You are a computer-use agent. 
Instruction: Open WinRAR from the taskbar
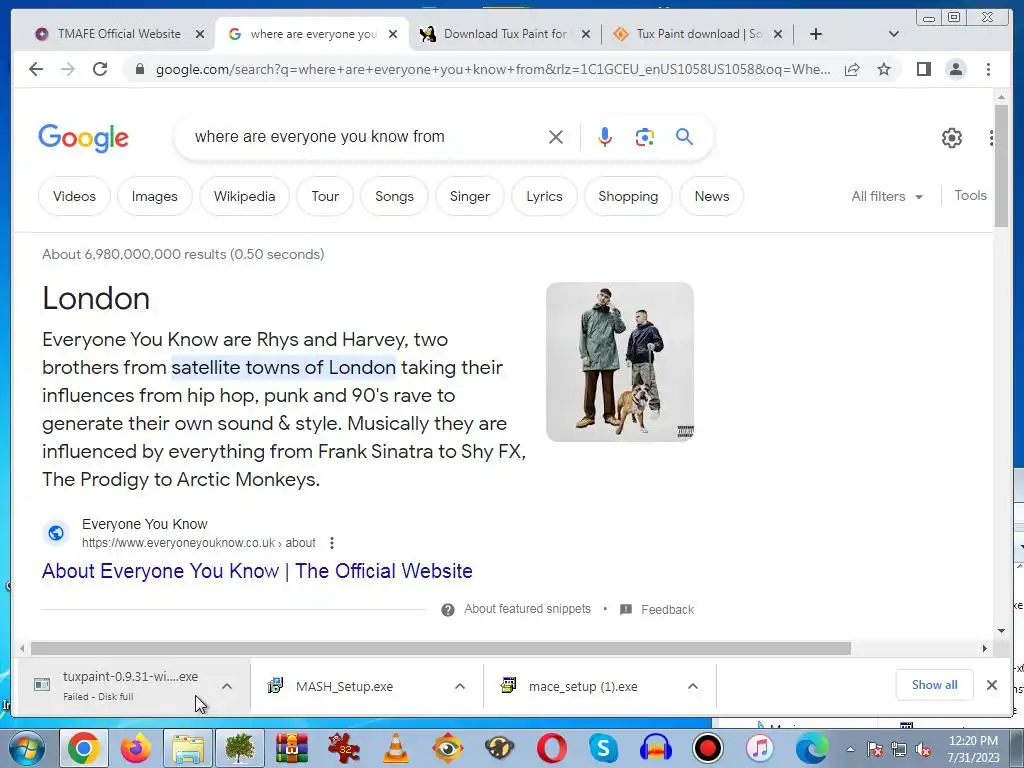coord(291,748)
